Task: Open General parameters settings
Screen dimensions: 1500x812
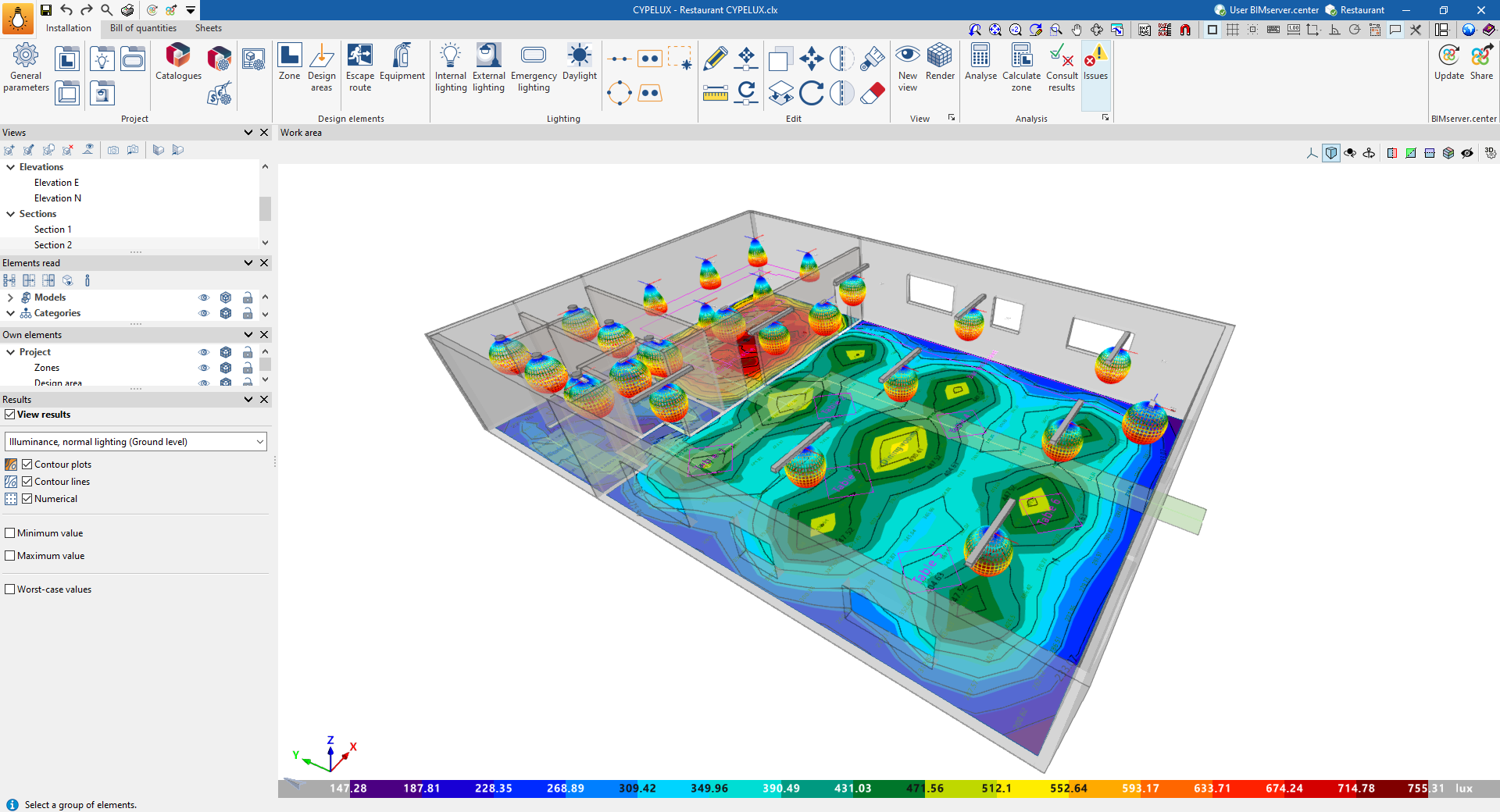Action: (x=26, y=68)
